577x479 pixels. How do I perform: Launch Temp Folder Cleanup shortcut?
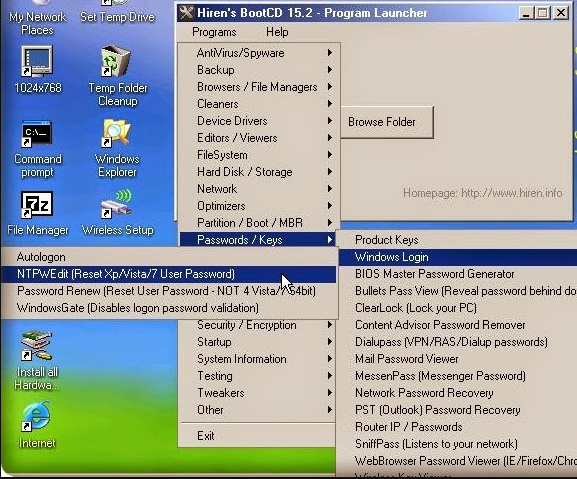[x=117, y=75]
